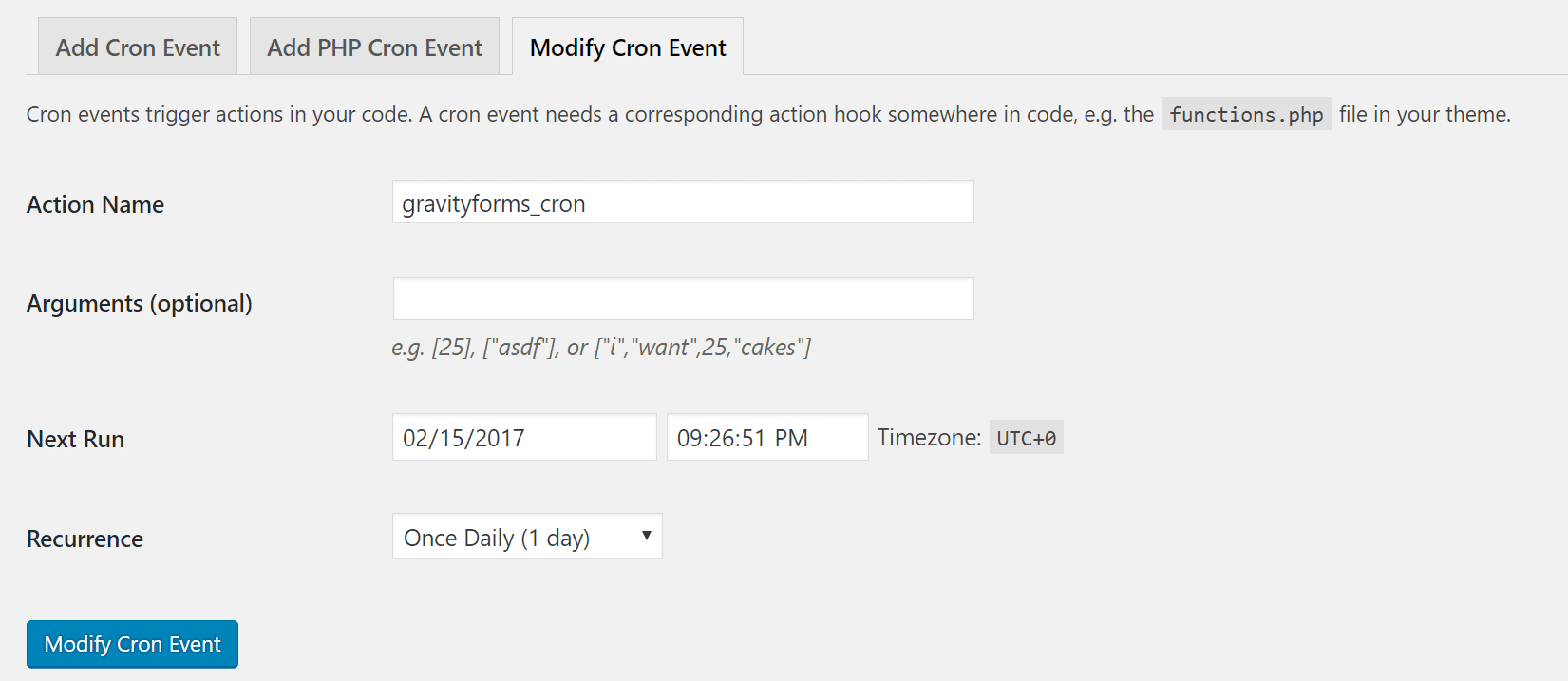Click the Recurrence dropdown arrow
Screen dimensions: 1568x681
(x=646, y=537)
